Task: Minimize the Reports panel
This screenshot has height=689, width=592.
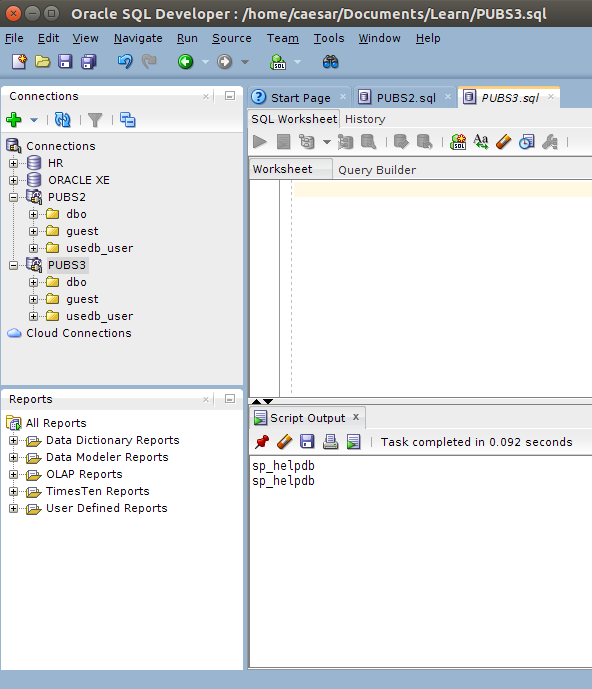Action: tap(230, 399)
